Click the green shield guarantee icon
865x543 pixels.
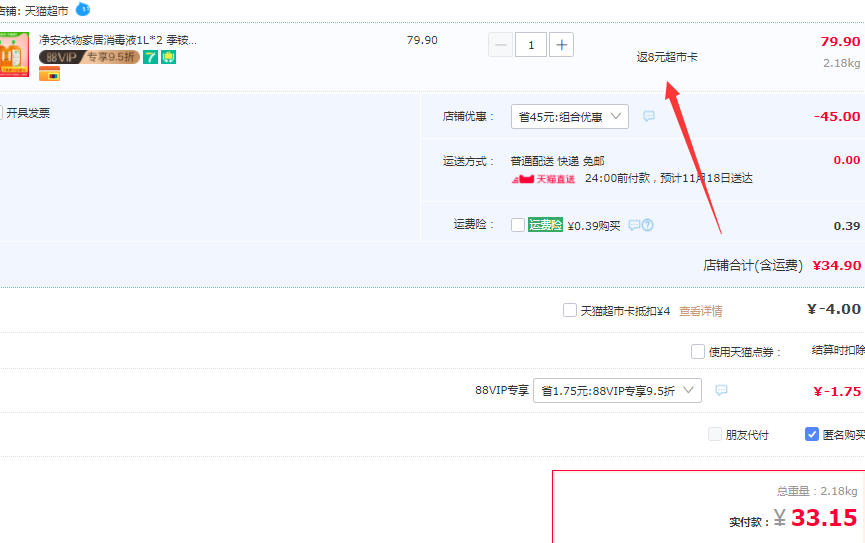tap(168, 57)
